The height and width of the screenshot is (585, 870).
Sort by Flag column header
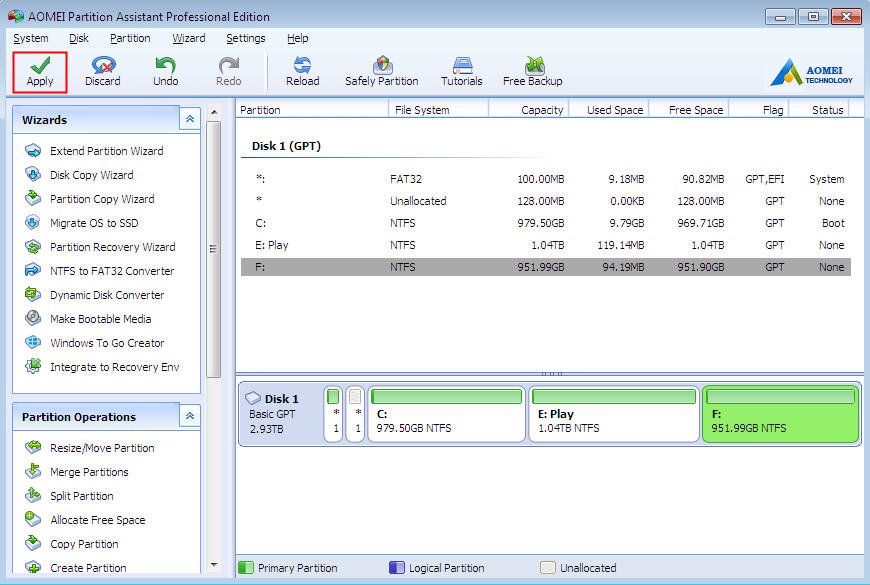pos(759,110)
